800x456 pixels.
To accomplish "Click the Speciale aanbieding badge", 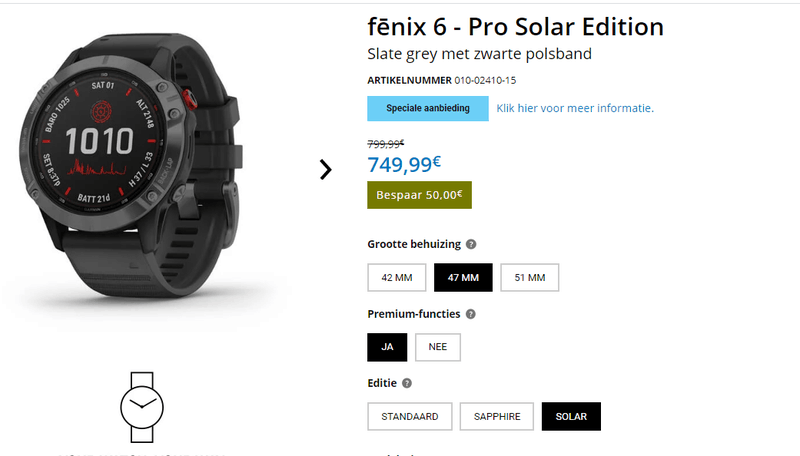I will (428, 108).
